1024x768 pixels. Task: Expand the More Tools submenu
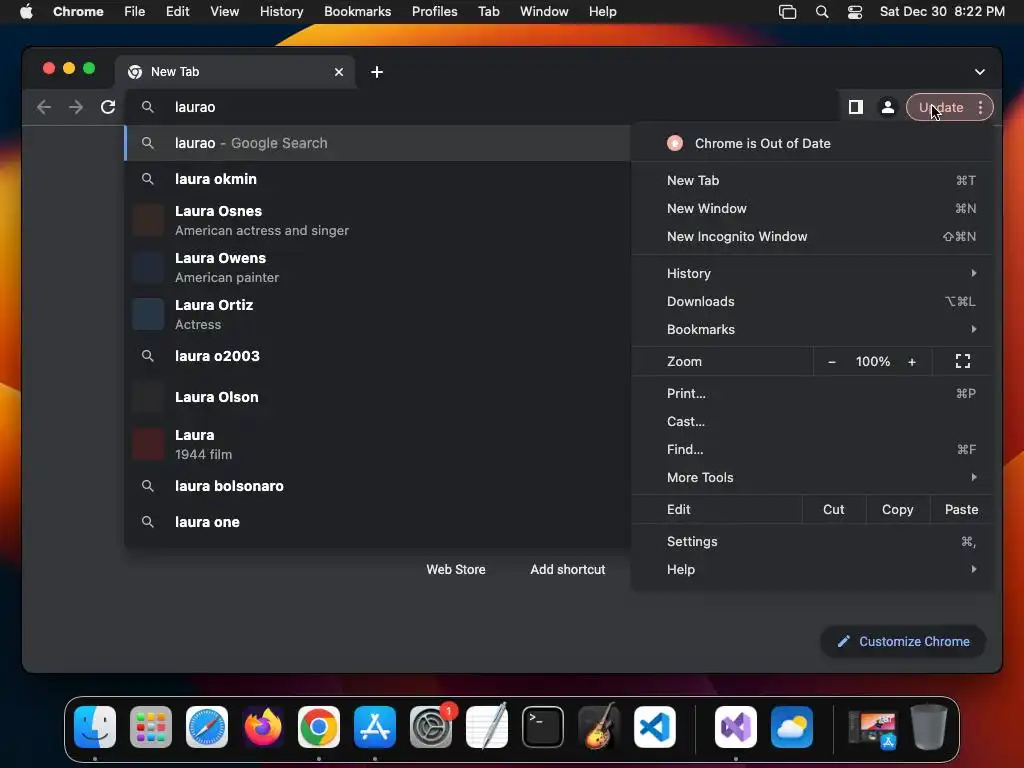coord(812,477)
